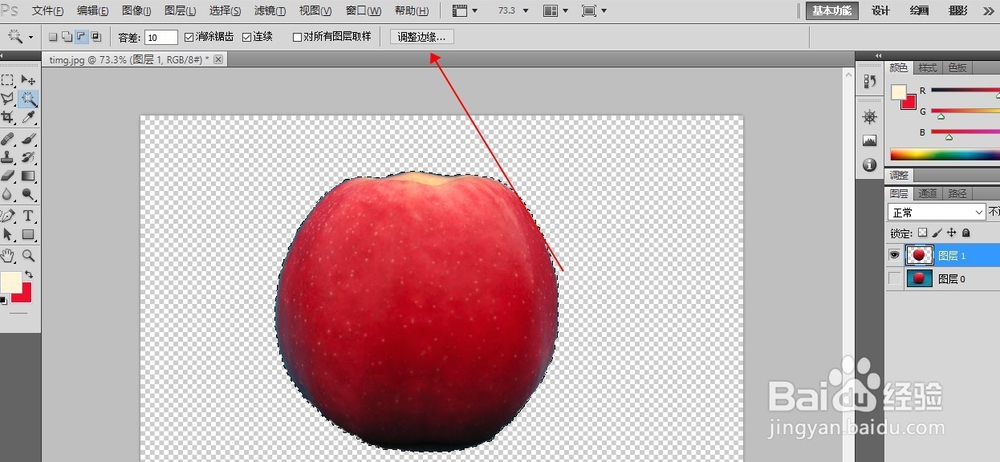Screen dimensions: 1000x462
Task: Toggle the 消除锯齿 anti-alias checkbox
Action: [189, 38]
